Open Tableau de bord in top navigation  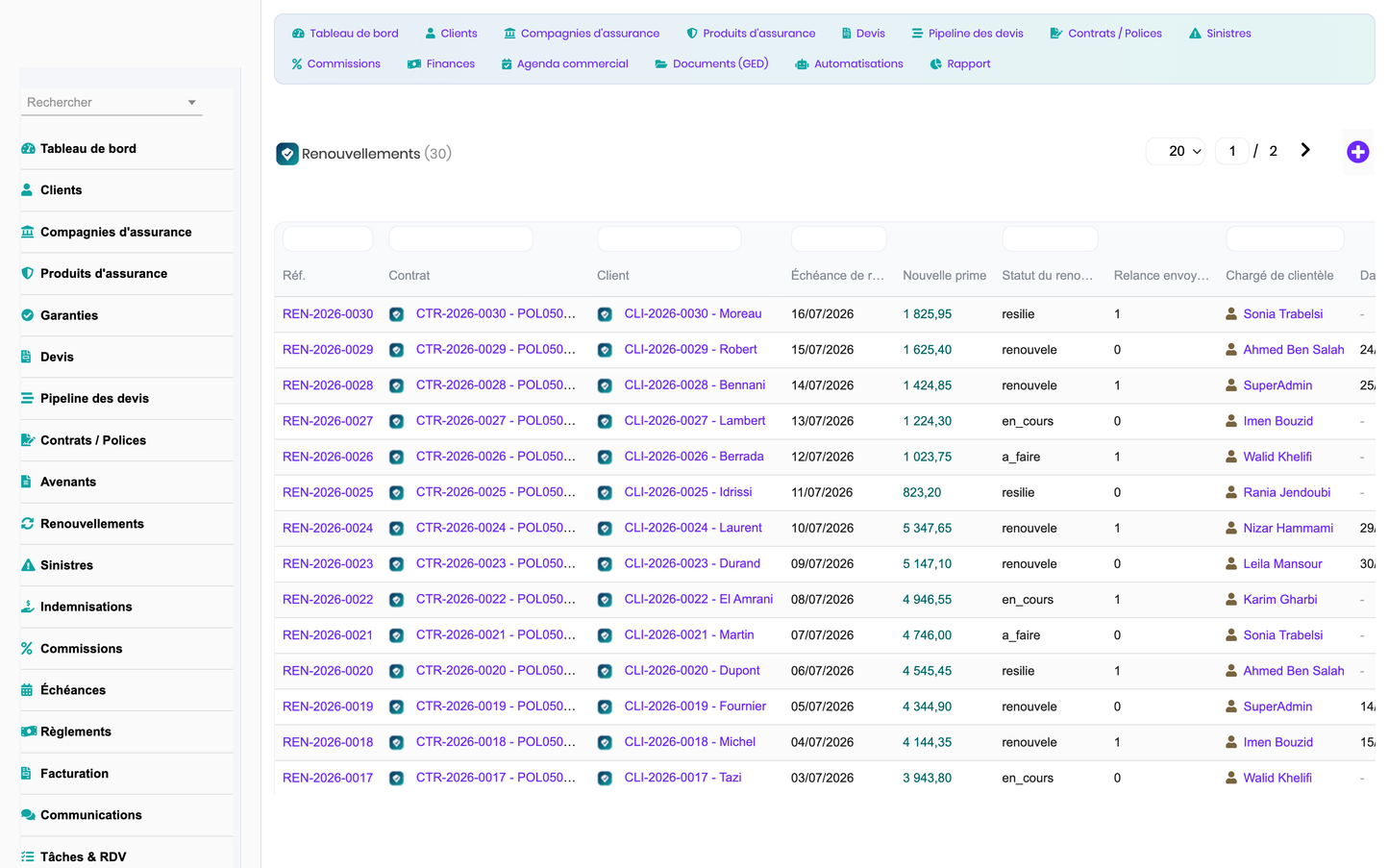pos(345,34)
